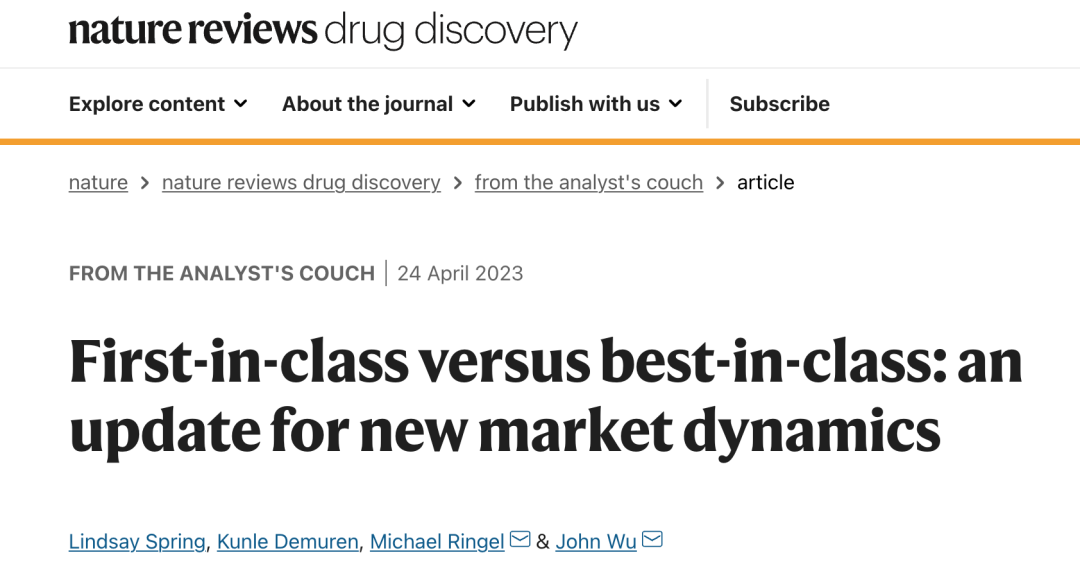Open author Lindsay Spring's profile link
Image resolution: width=1080 pixels, height=562 pixels.
137,542
